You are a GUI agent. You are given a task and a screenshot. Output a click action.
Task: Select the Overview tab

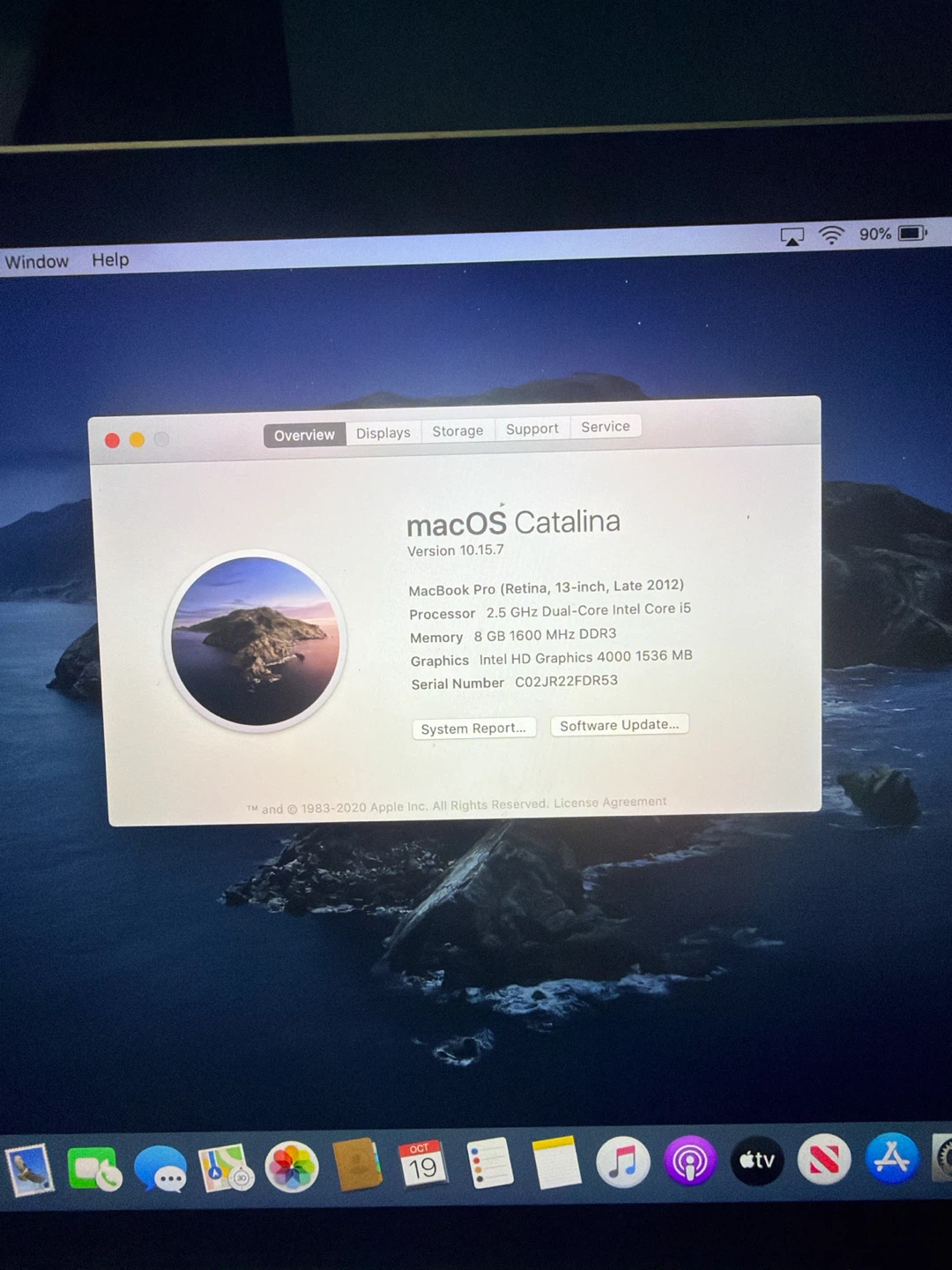tap(304, 435)
